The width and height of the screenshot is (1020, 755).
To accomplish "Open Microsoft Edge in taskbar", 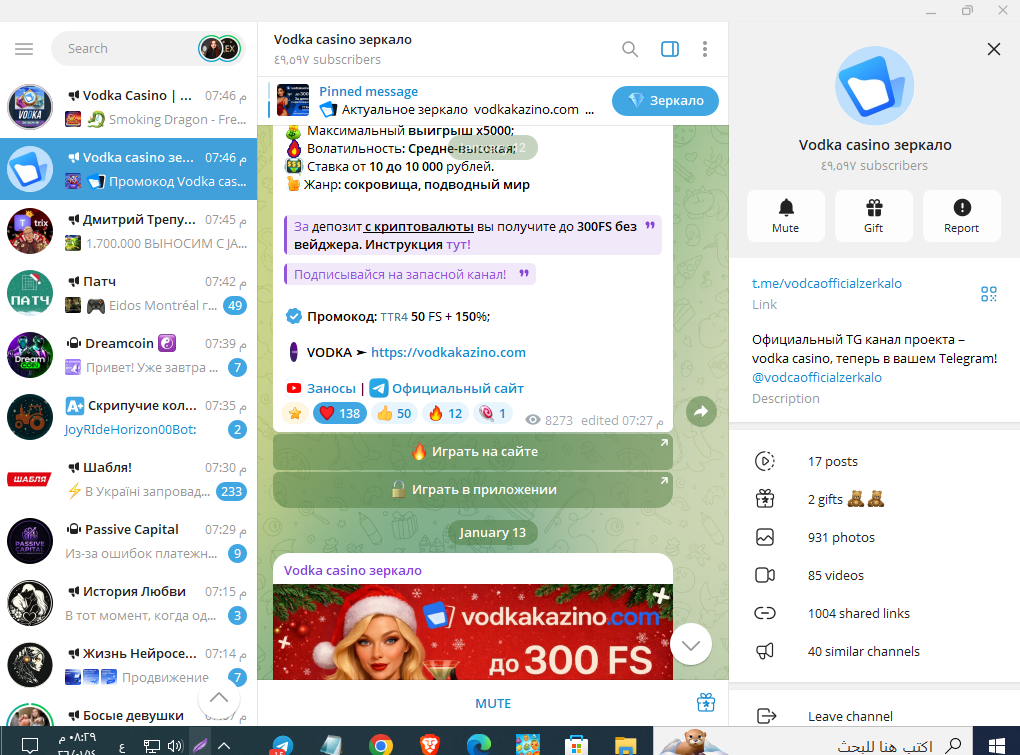I will click(479, 743).
